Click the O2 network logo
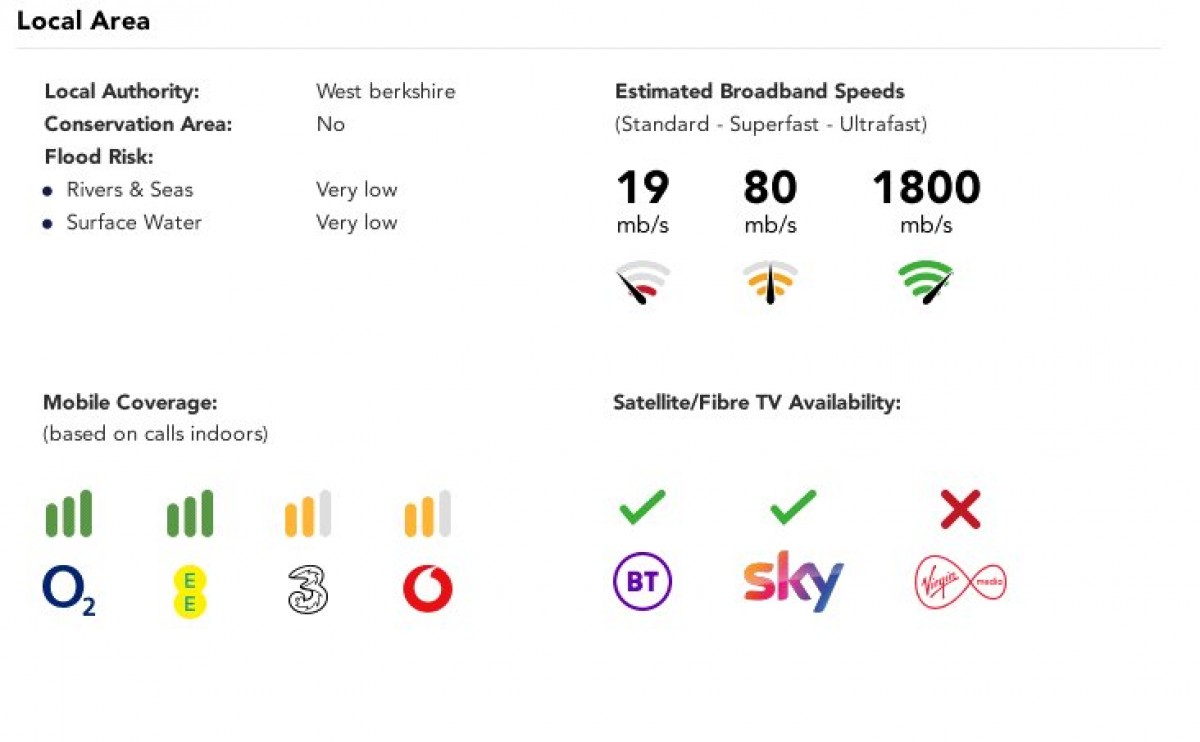 (x=69, y=590)
